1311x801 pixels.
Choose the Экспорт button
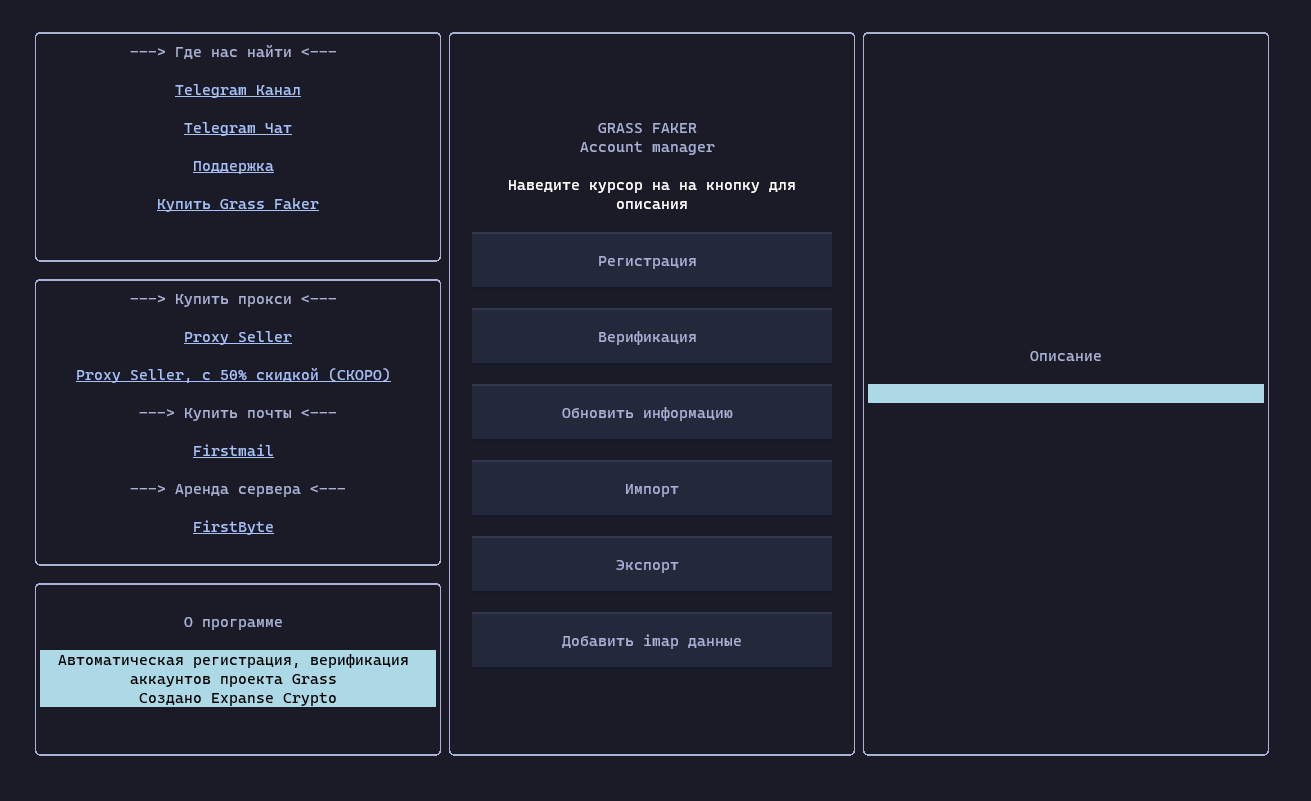pos(651,565)
